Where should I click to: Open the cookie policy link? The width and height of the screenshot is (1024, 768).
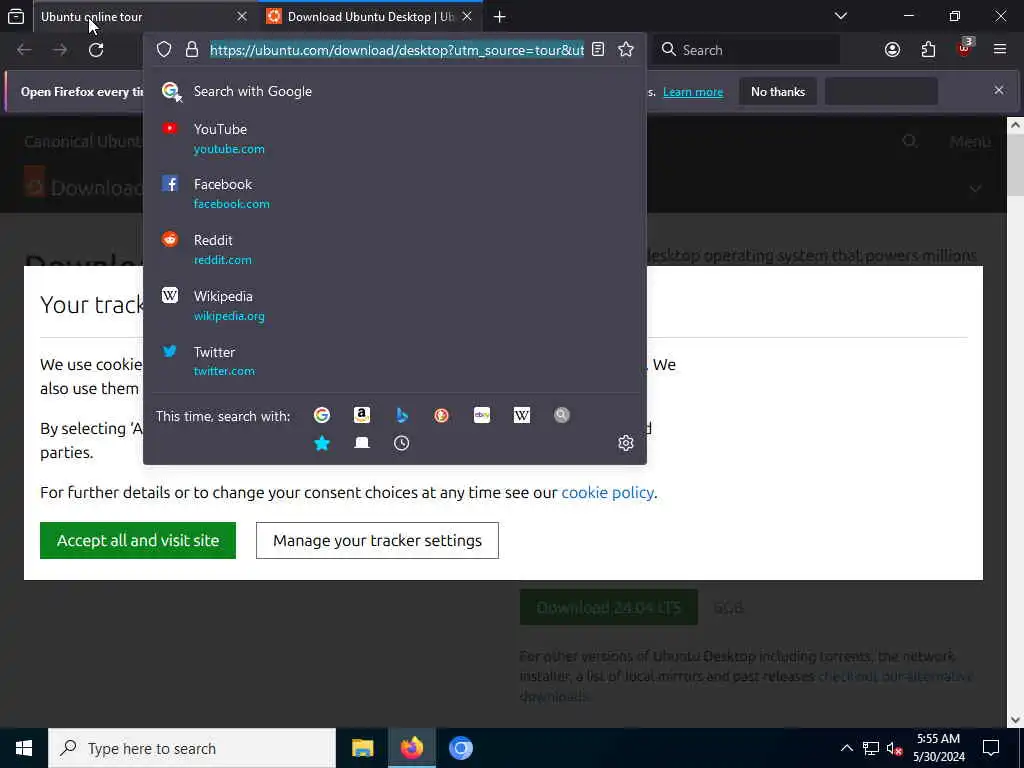tap(607, 492)
